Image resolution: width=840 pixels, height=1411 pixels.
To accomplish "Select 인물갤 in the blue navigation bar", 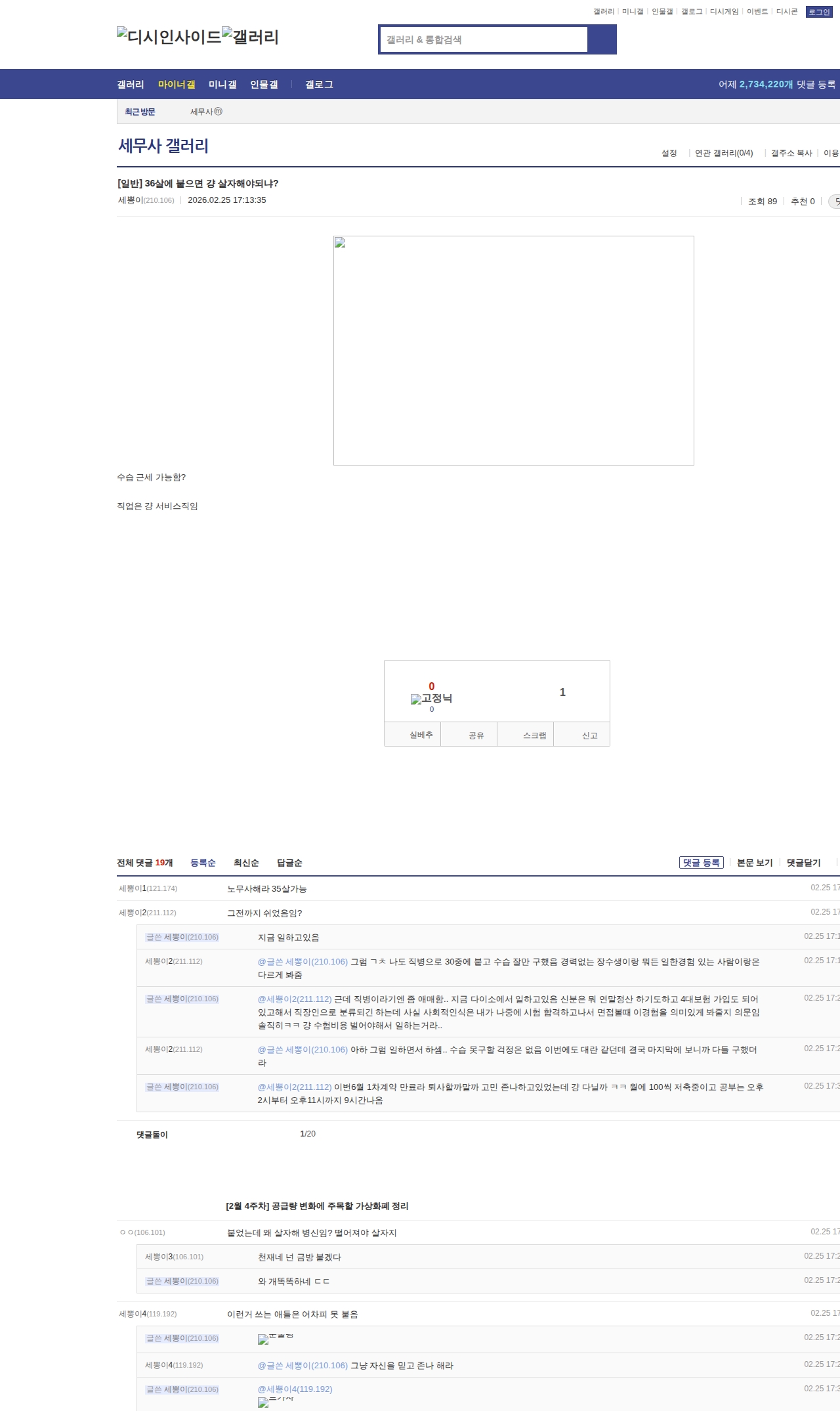I will [264, 85].
